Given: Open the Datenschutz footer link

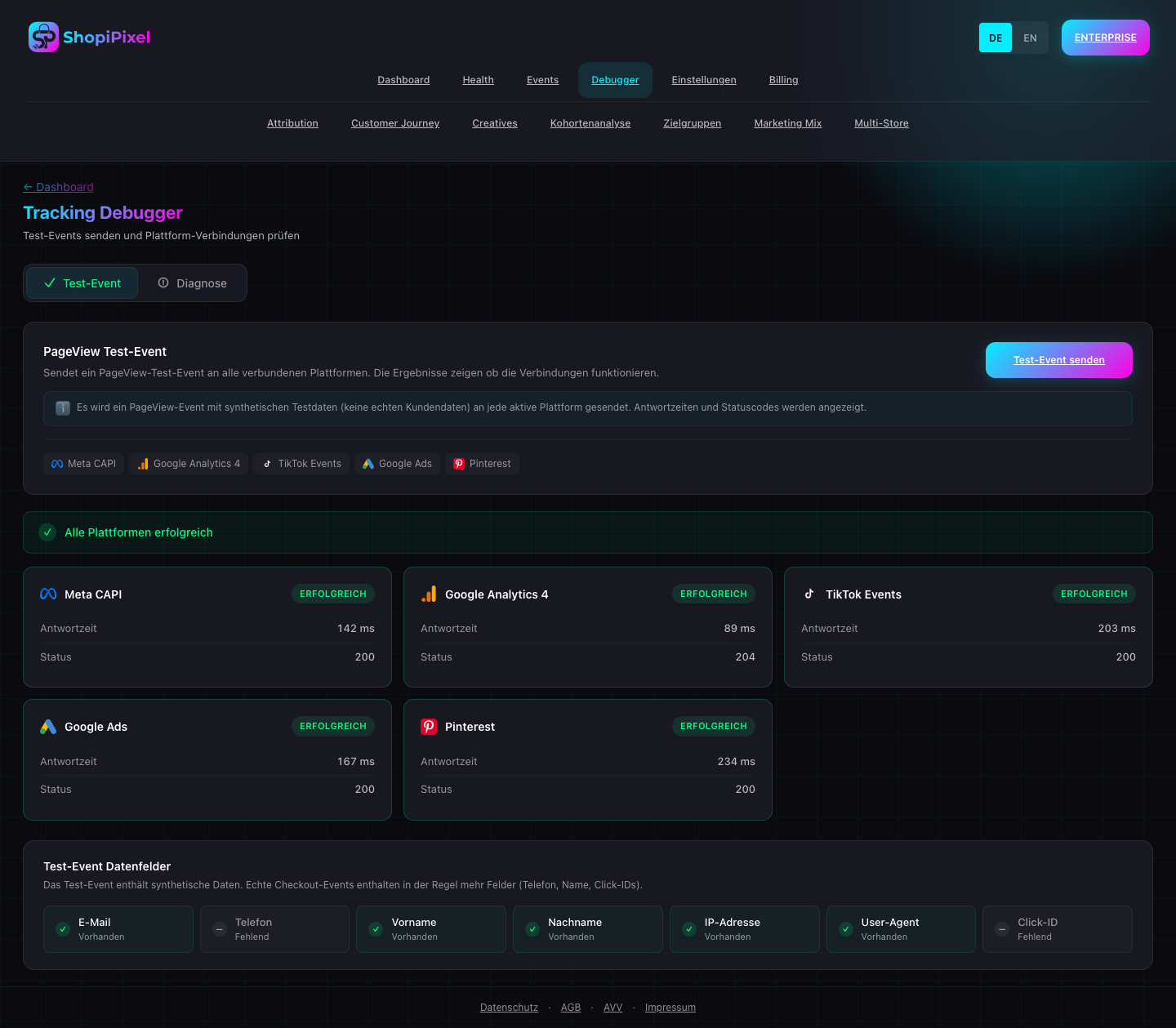Looking at the screenshot, I should 509,1008.
